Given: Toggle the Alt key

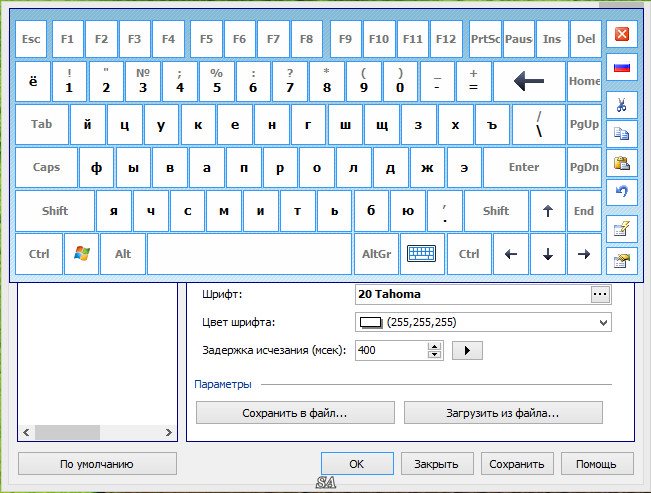Looking at the screenshot, I should (x=123, y=254).
